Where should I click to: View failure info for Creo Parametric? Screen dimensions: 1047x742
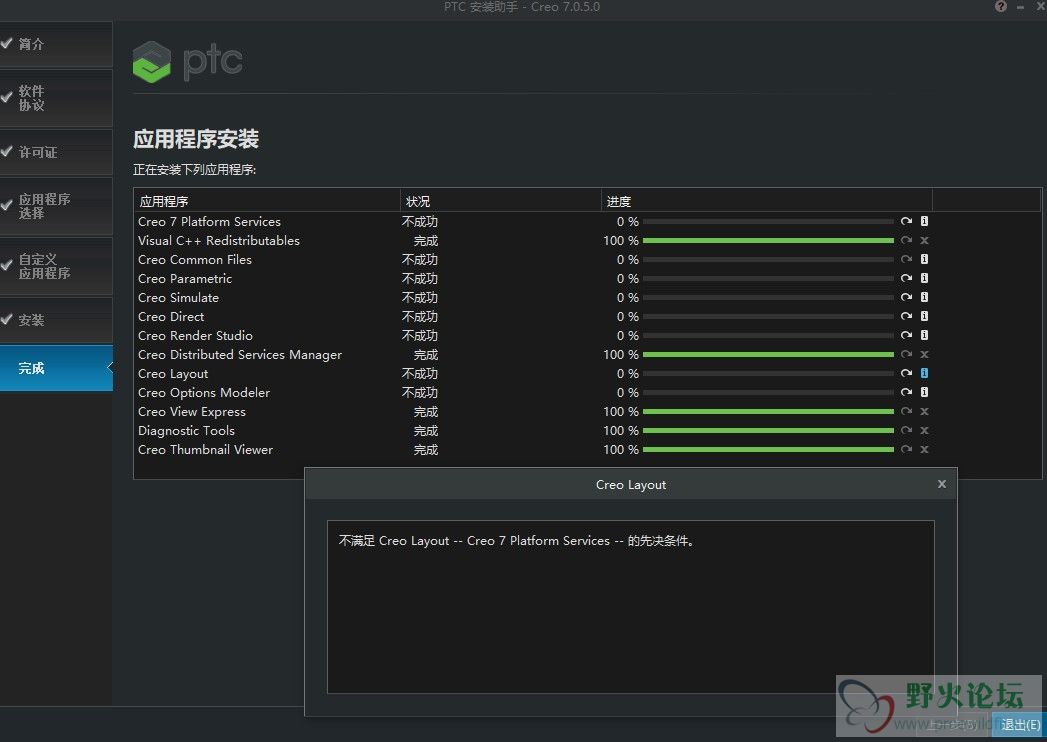924,279
